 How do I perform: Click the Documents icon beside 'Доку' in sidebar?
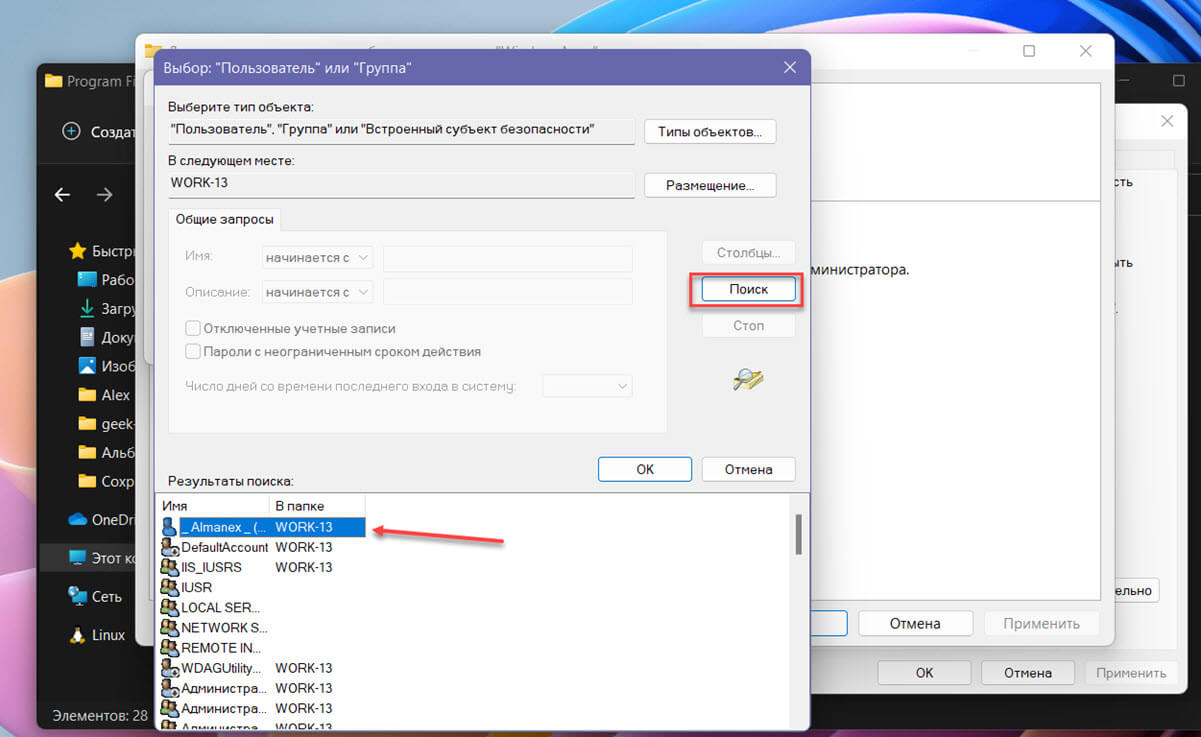pos(86,337)
